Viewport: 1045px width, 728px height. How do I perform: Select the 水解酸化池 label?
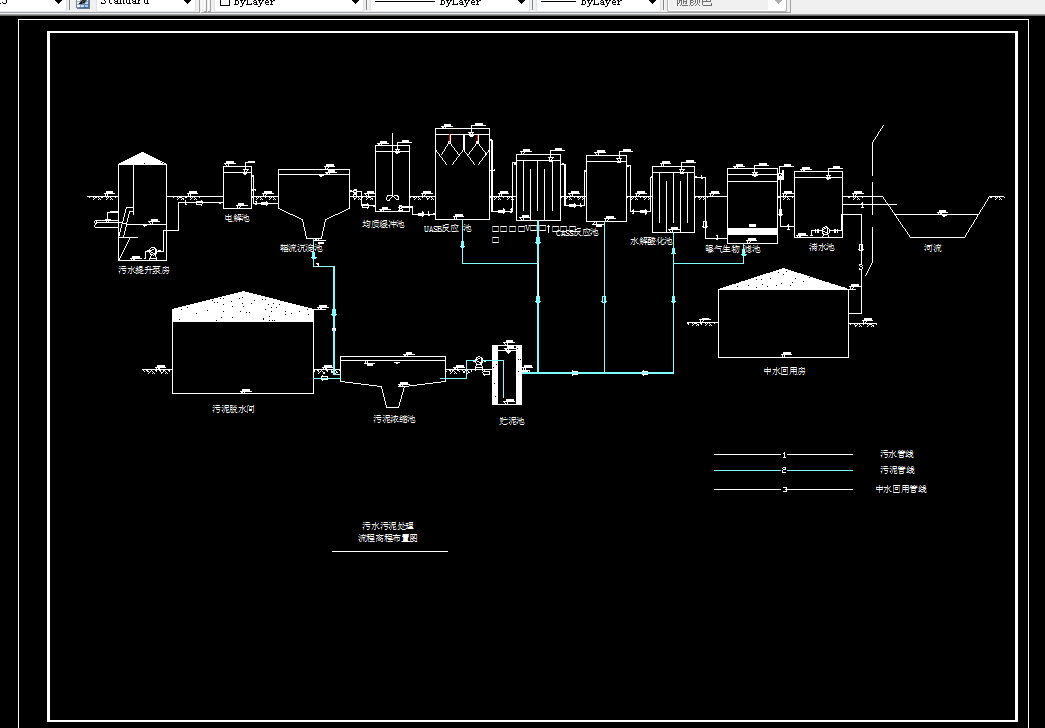[x=651, y=241]
